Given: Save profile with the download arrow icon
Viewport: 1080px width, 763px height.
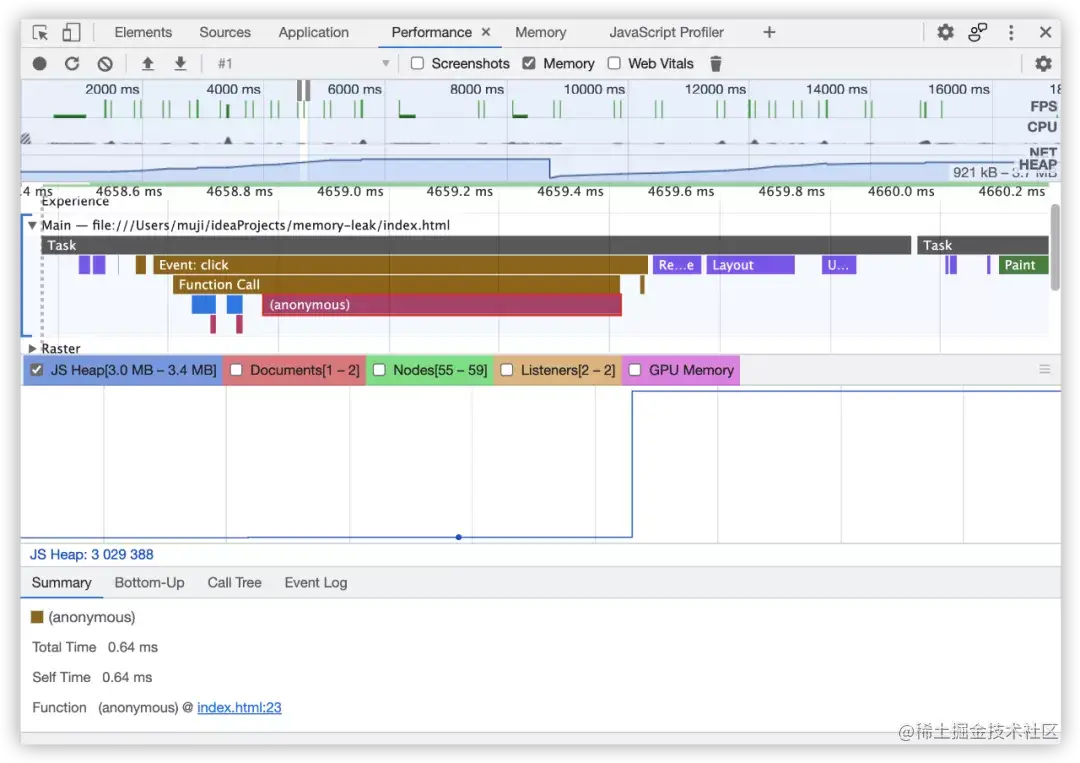Looking at the screenshot, I should pos(180,64).
